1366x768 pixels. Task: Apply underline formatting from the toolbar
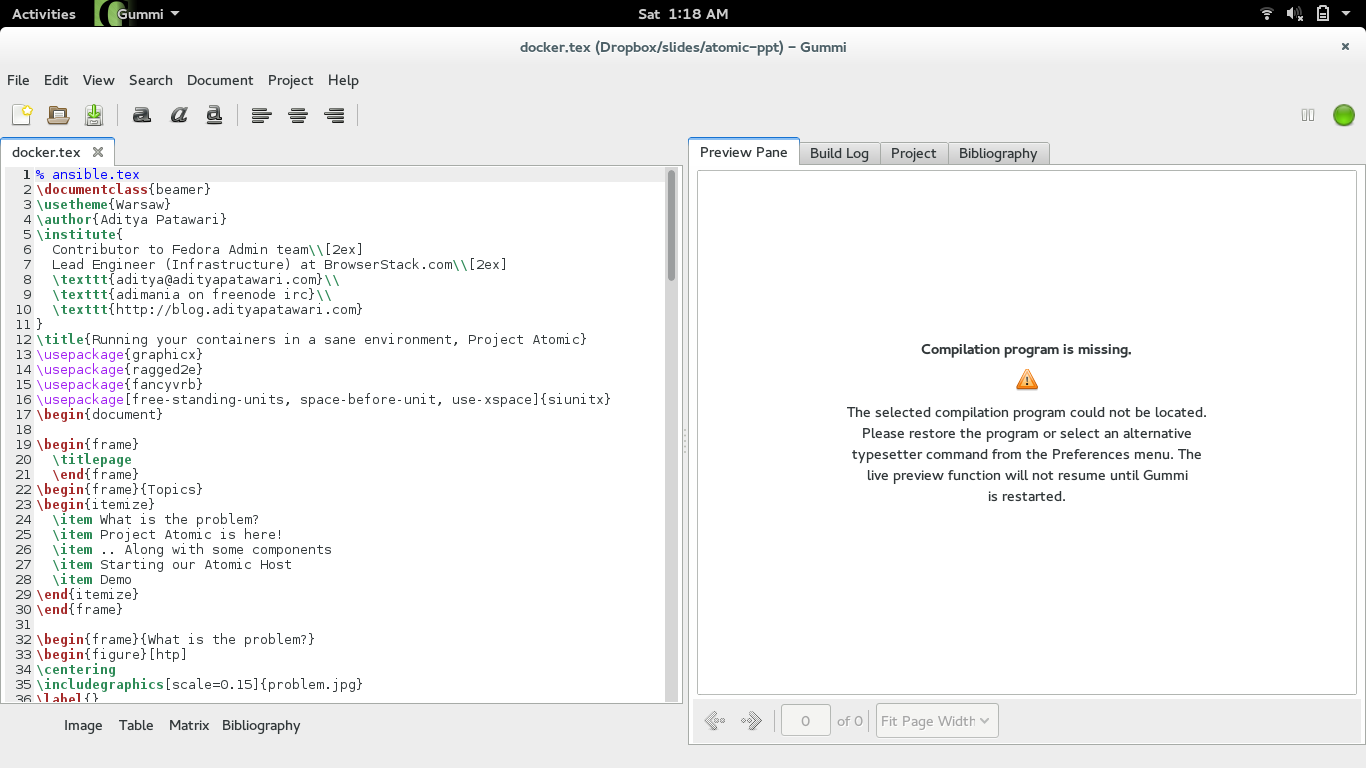click(x=214, y=115)
